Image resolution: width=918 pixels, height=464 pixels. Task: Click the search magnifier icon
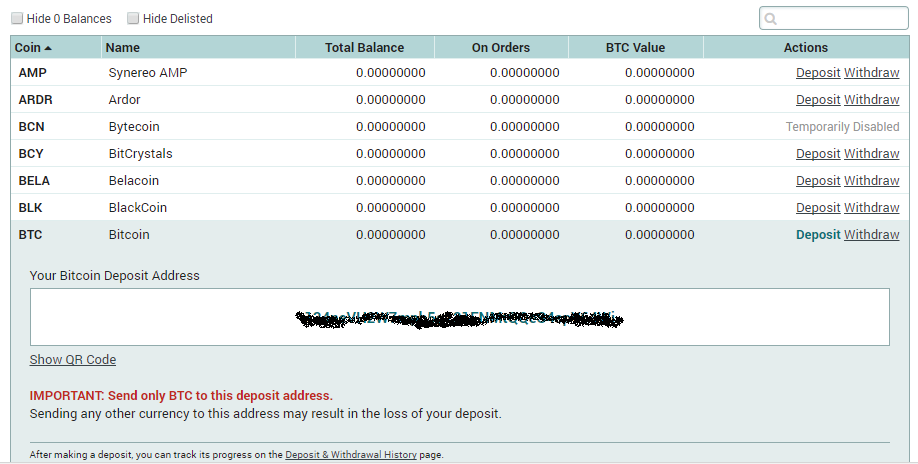pyautogui.click(x=772, y=19)
